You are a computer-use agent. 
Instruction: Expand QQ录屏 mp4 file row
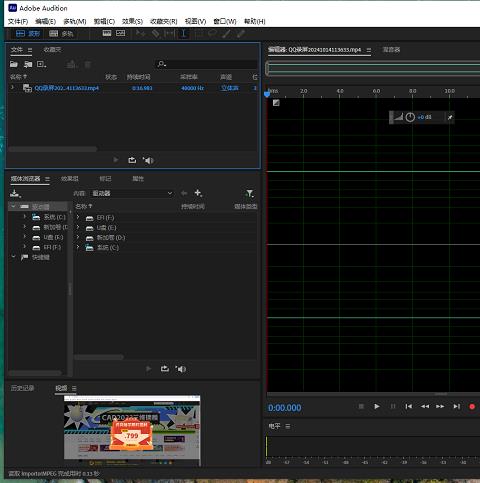pos(13,88)
